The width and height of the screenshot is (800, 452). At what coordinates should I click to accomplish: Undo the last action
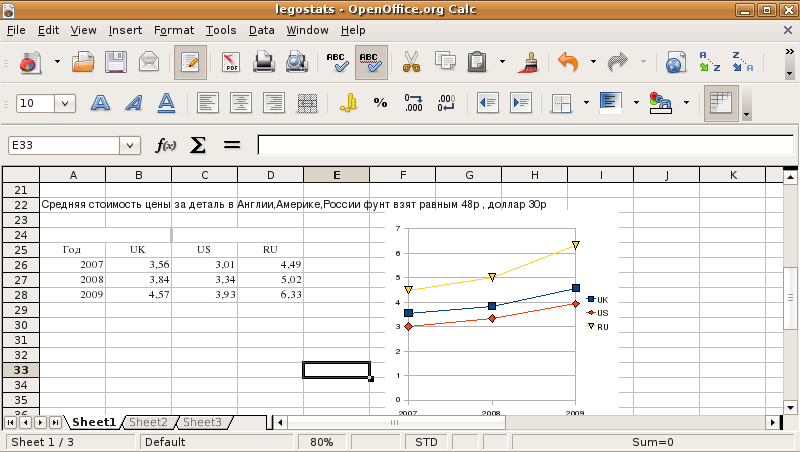click(x=568, y=62)
